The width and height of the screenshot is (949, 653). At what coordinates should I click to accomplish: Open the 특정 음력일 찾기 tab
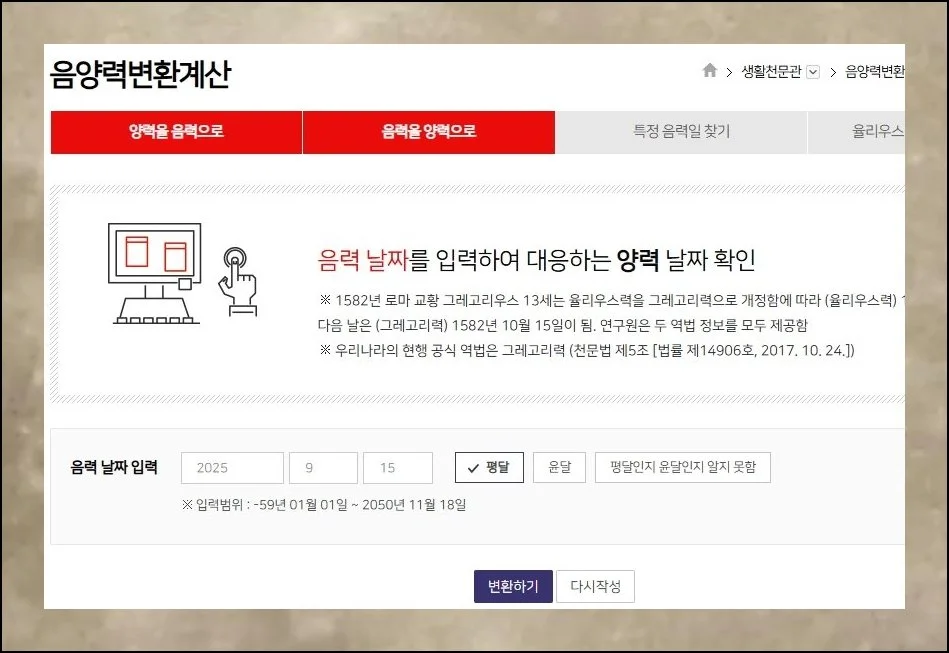click(679, 131)
